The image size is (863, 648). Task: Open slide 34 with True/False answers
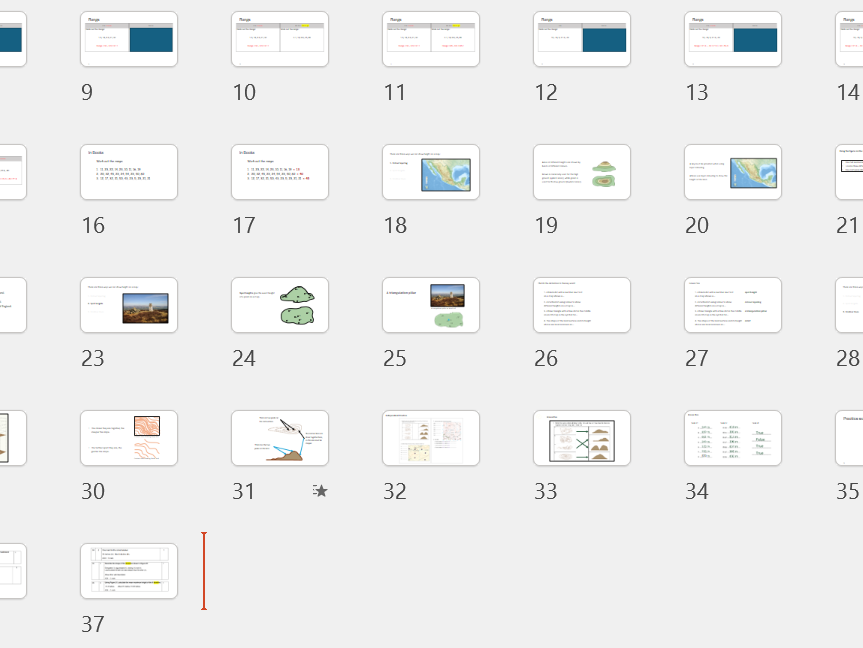733,438
